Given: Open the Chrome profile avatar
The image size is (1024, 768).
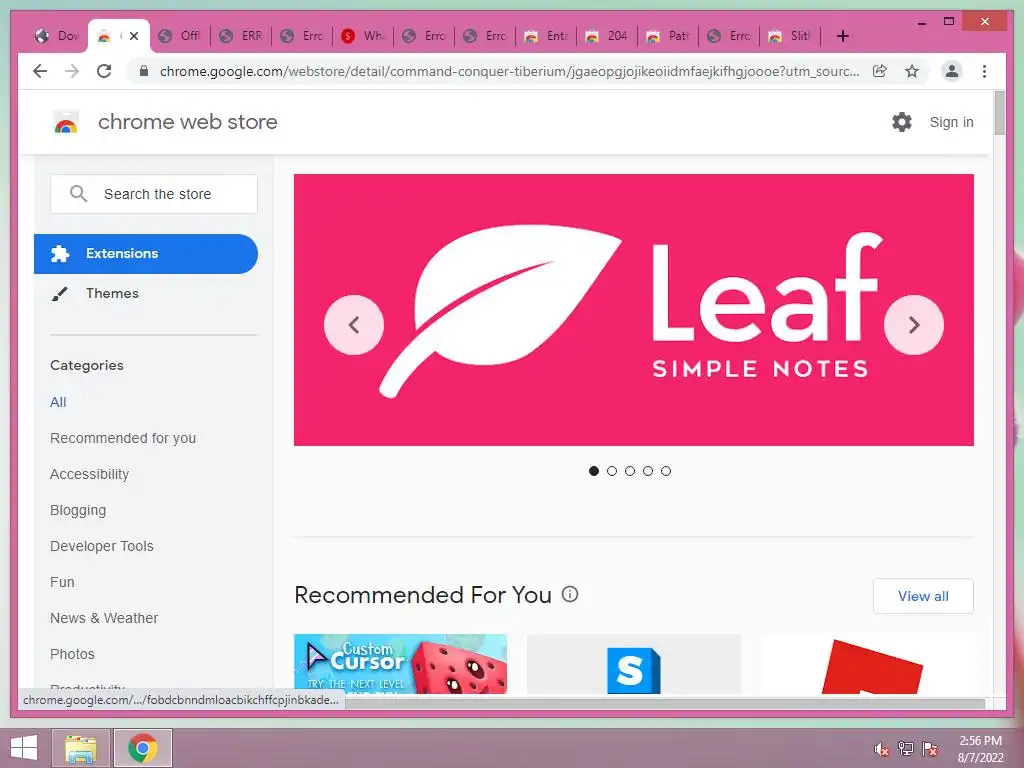Looking at the screenshot, I should [x=952, y=71].
